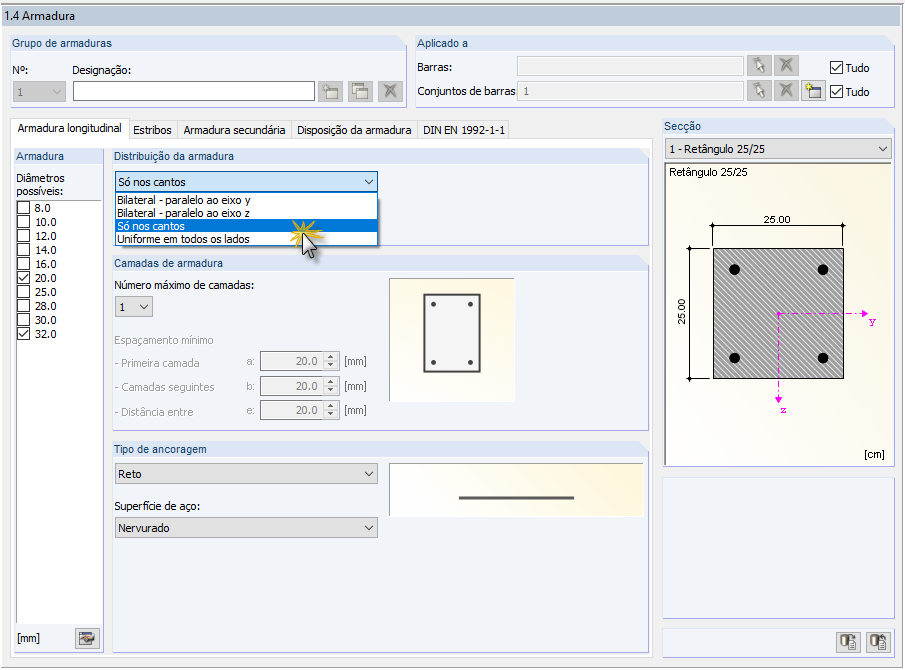The height and width of the screenshot is (670, 905).
Task: Choose Bilateral - paralelo ao eixo z
Action: point(246,213)
